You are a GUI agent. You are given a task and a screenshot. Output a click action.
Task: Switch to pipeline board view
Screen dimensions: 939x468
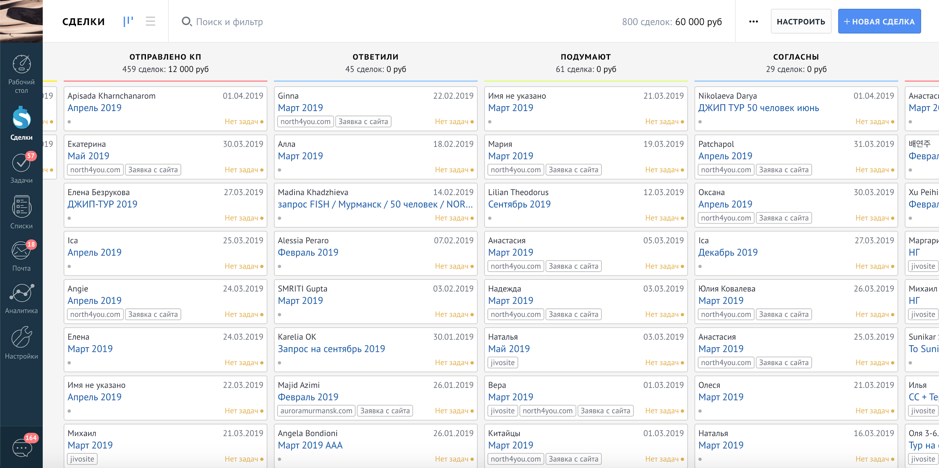click(128, 21)
